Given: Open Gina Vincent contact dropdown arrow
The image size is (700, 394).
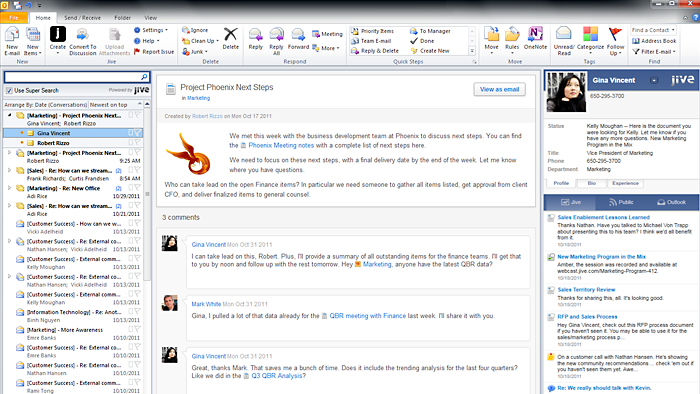Looking at the screenshot, I should tap(654, 80).
